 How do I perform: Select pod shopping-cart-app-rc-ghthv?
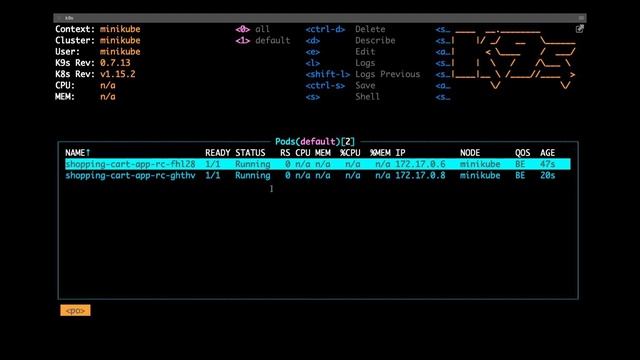tap(318, 176)
